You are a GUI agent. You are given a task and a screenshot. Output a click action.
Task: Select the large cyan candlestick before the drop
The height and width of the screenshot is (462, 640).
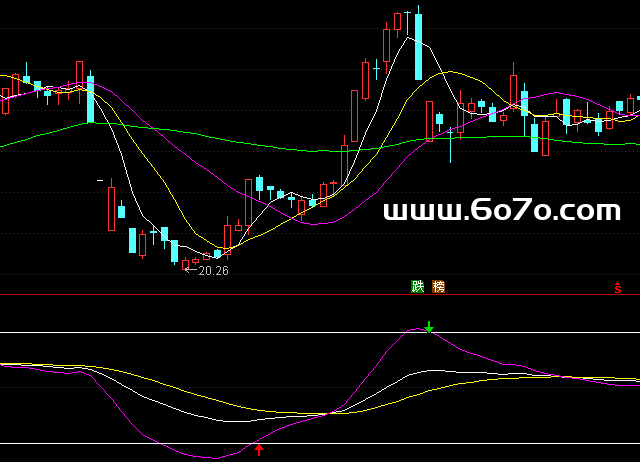point(90,98)
